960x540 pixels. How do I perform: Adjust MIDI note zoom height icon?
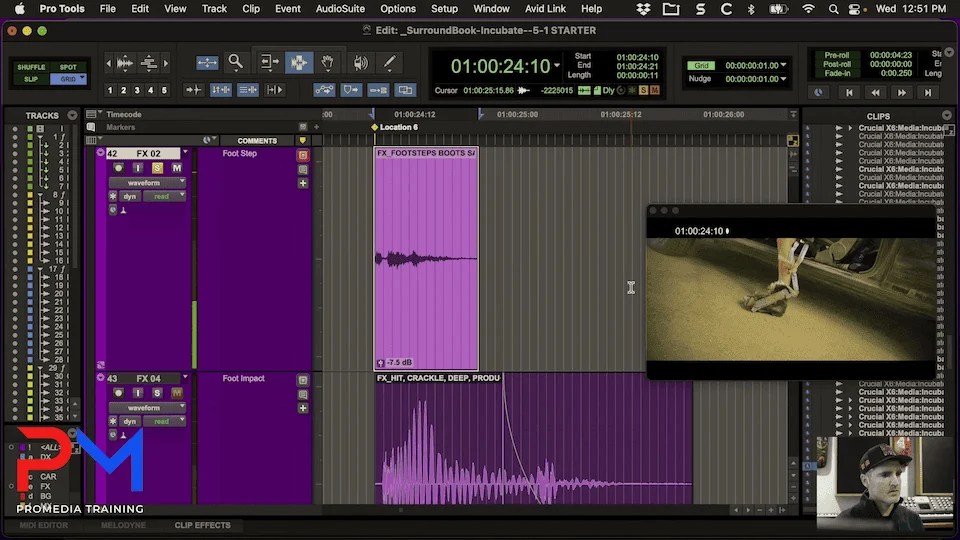coord(148,62)
